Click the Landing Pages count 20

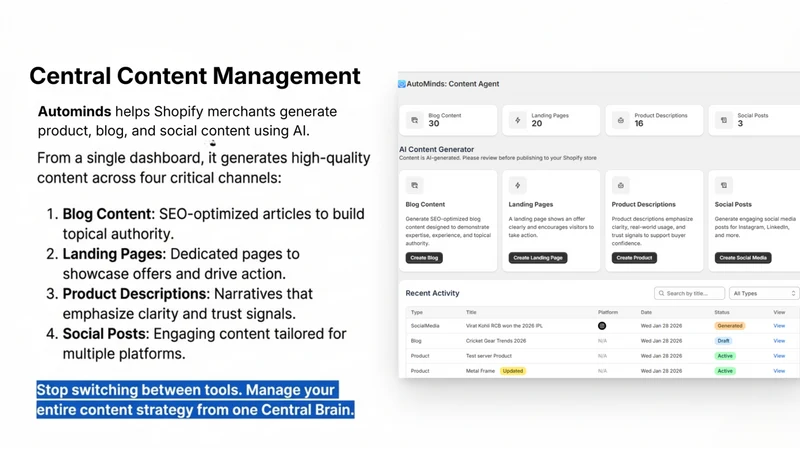[x=537, y=123]
